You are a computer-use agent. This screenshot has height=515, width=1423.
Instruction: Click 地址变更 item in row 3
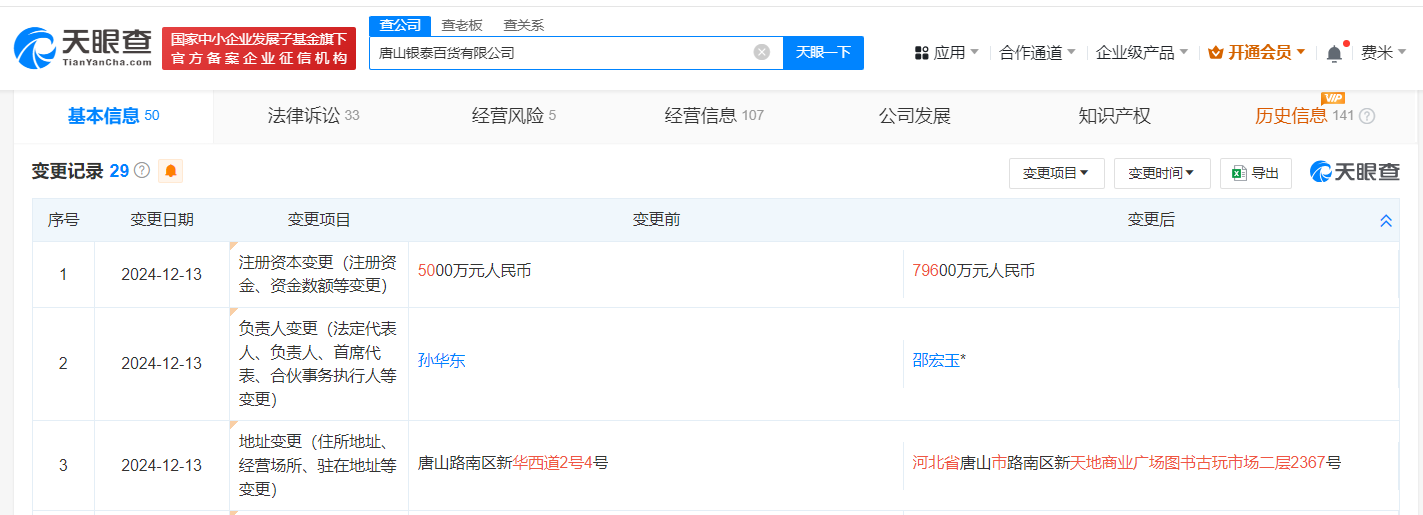coord(319,465)
